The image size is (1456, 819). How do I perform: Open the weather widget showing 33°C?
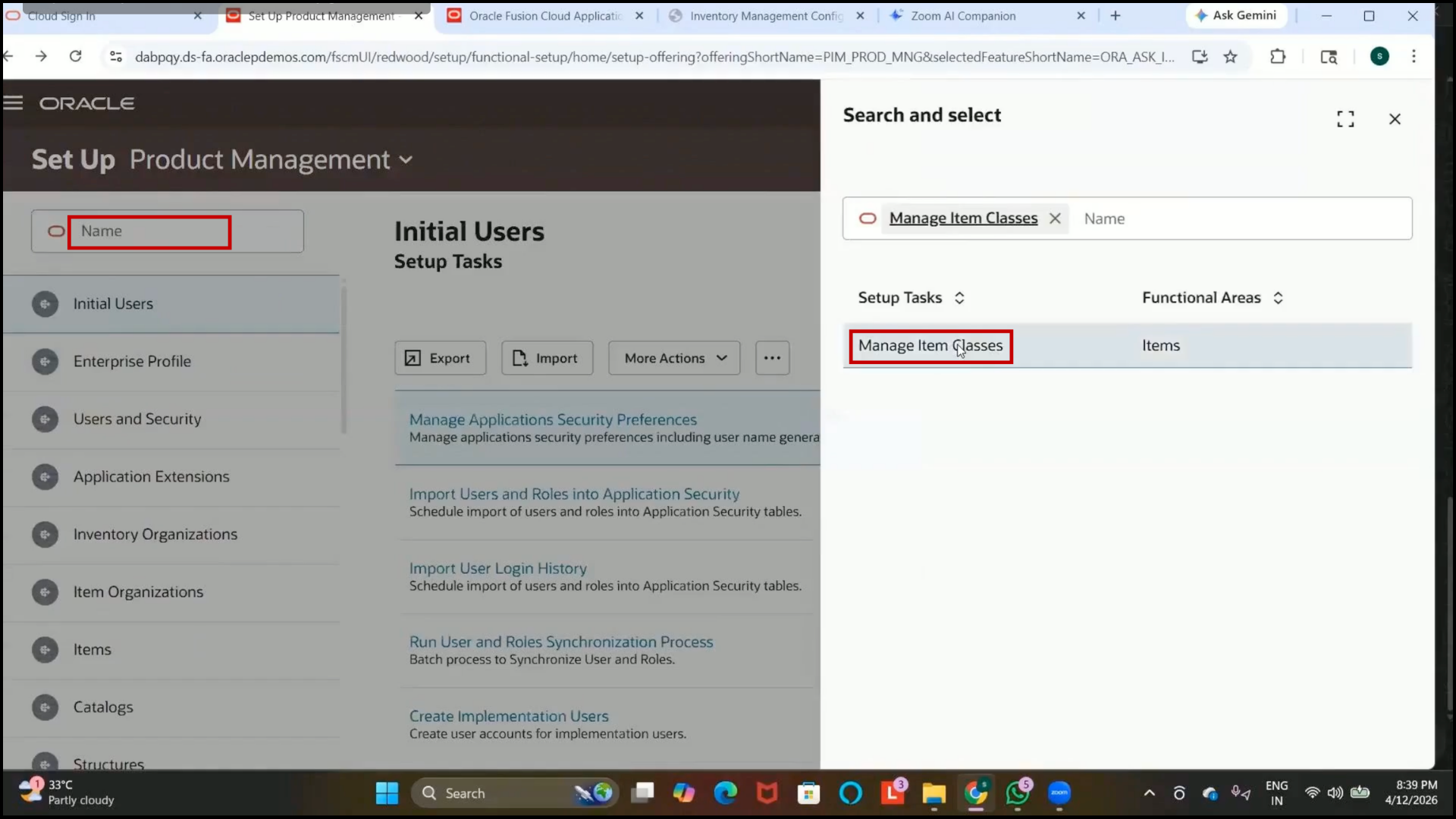point(68,792)
